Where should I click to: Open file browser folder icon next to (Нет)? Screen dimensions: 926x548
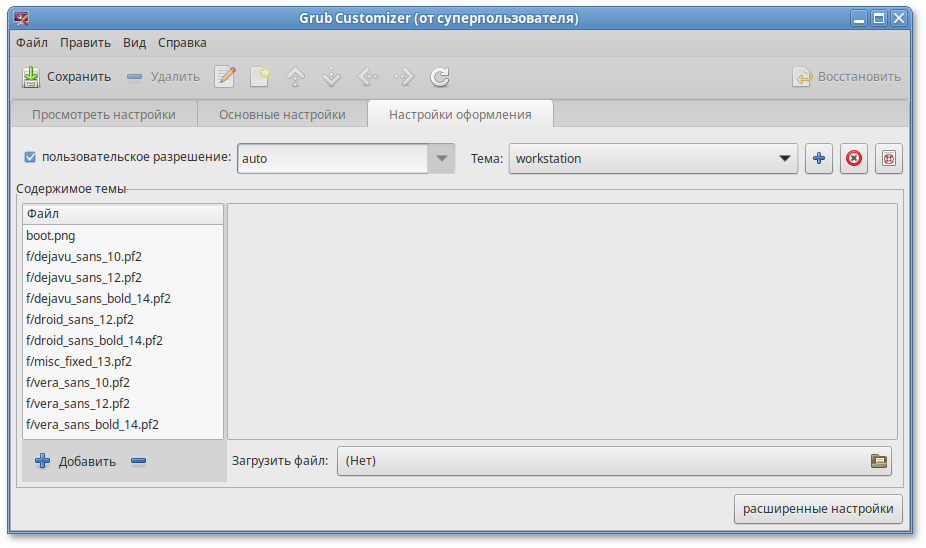coord(879,461)
